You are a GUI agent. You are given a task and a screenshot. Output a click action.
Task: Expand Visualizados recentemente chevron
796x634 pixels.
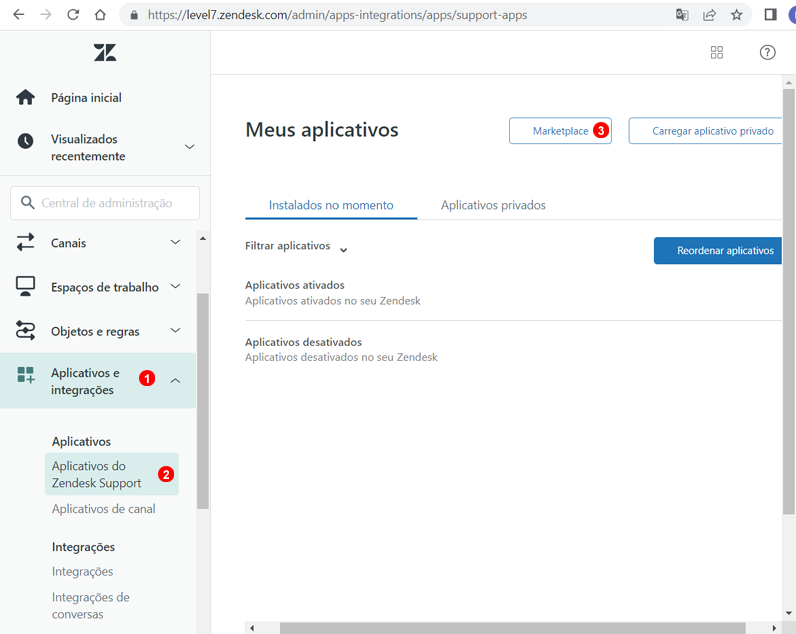(189, 147)
